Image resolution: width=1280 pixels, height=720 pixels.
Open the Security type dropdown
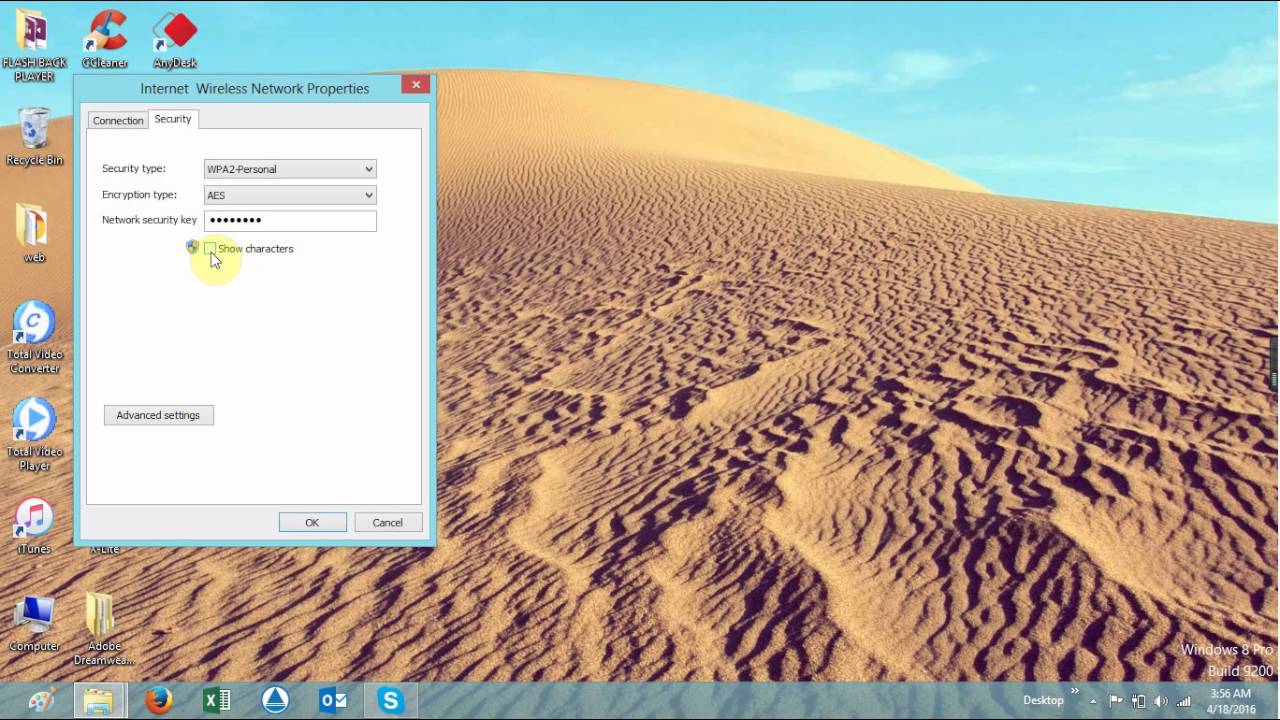pyautogui.click(x=290, y=169)
